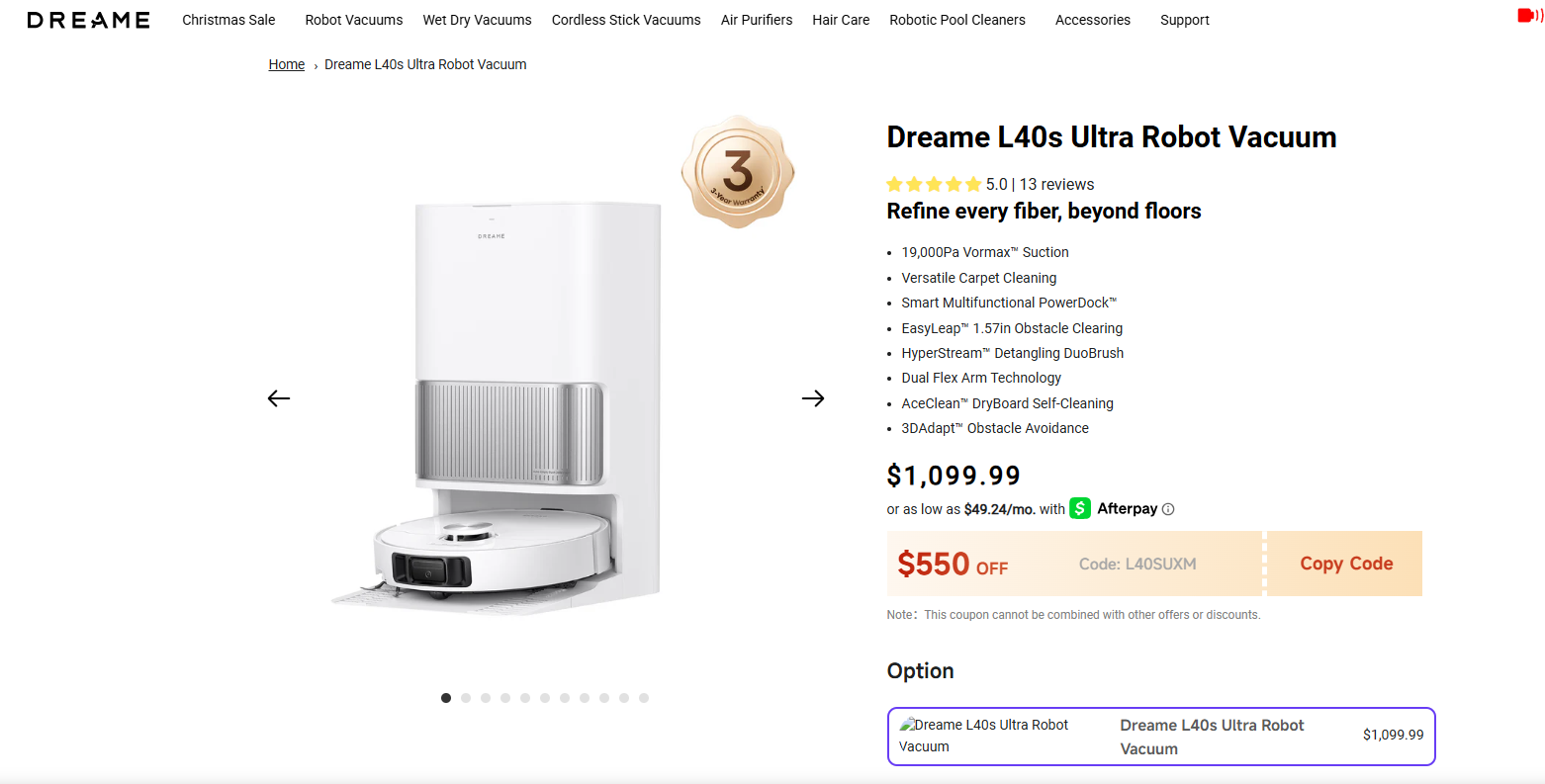Open the Robot Vacuums dropdown menu
This screenshot has height=784, width=1545.
click(353, 19)
